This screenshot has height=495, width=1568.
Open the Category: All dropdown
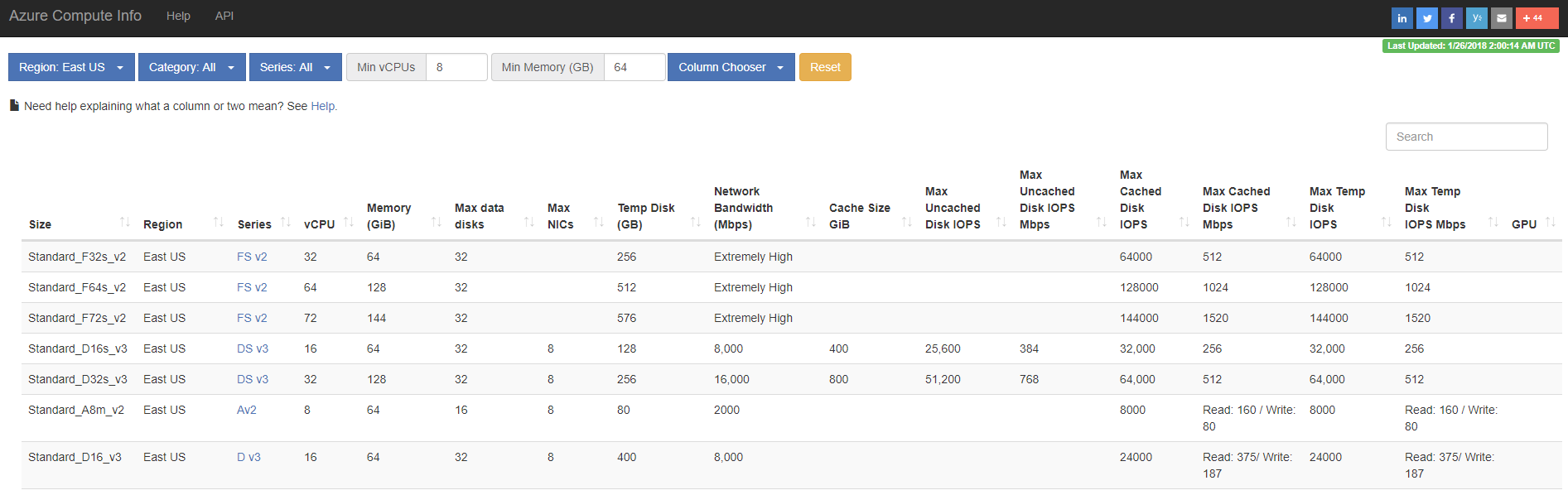click(191, 67)
